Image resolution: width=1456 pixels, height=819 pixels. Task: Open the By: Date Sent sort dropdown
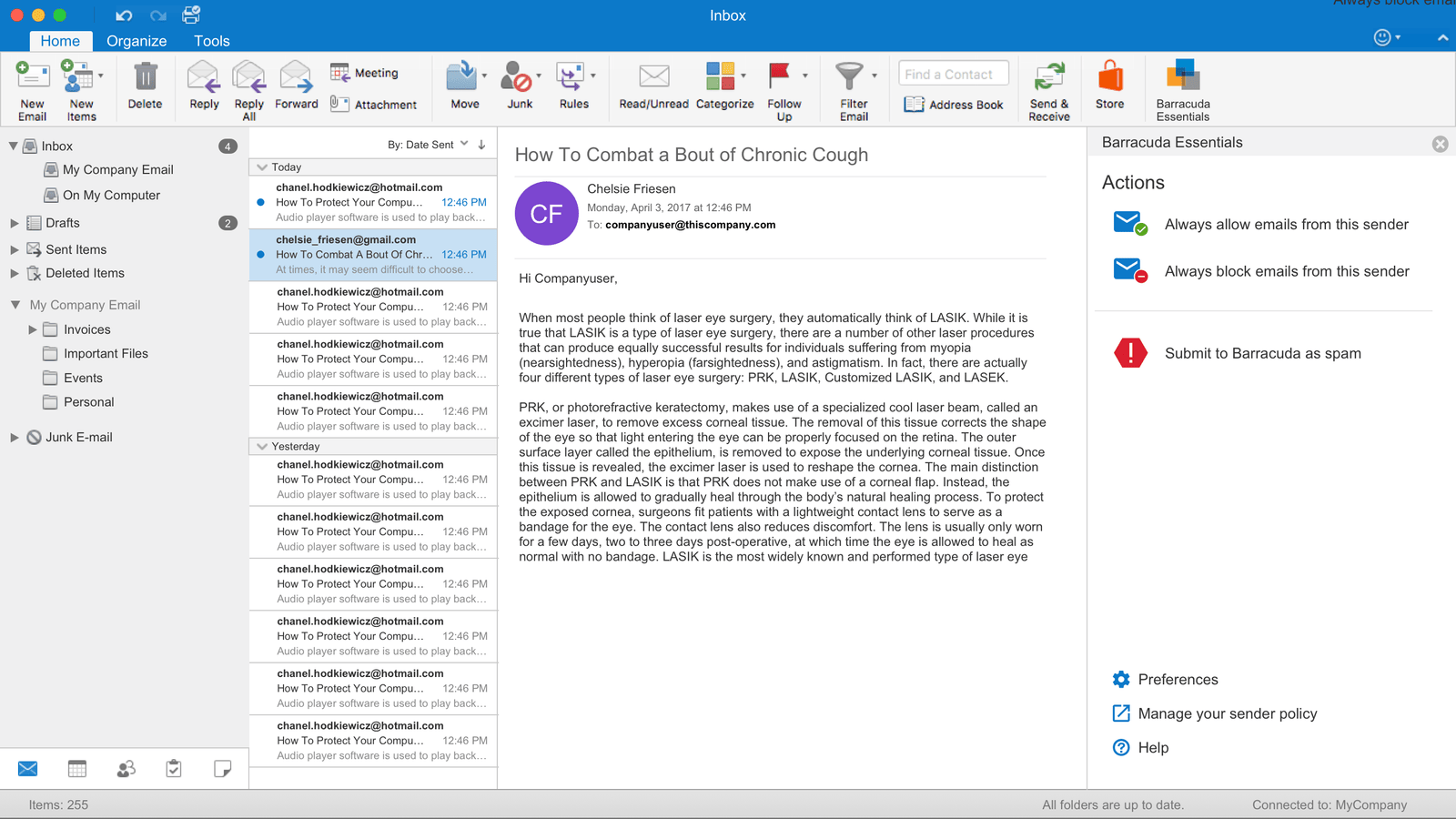coord(428,145)
